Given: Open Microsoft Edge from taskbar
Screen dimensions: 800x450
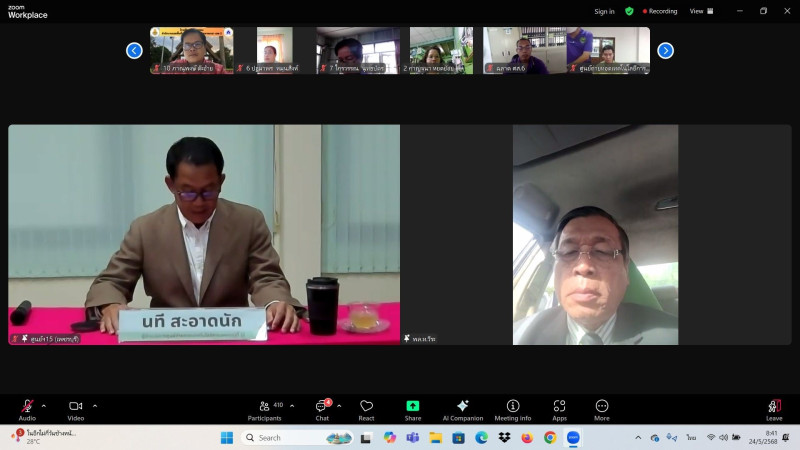Looking at the screenshot, I should [482, 438].
